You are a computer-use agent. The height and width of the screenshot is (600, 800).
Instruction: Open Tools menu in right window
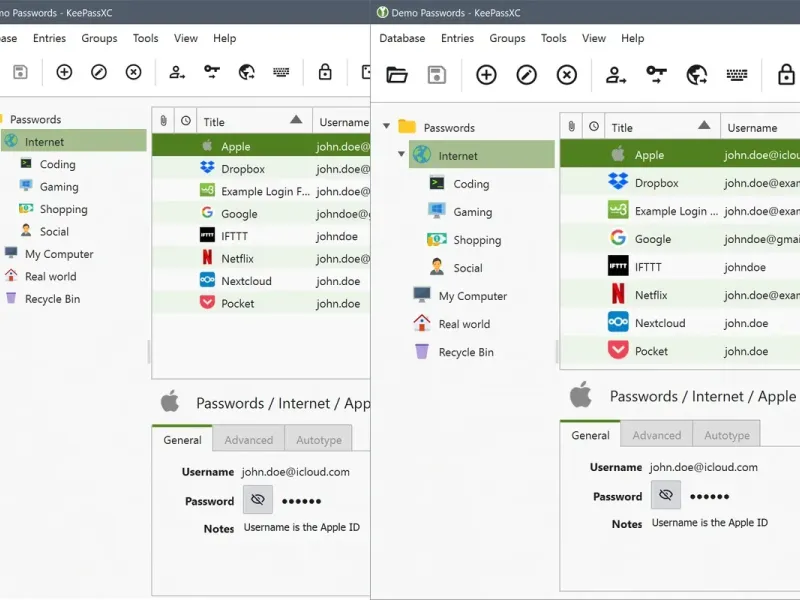click(x=554, y=38)
